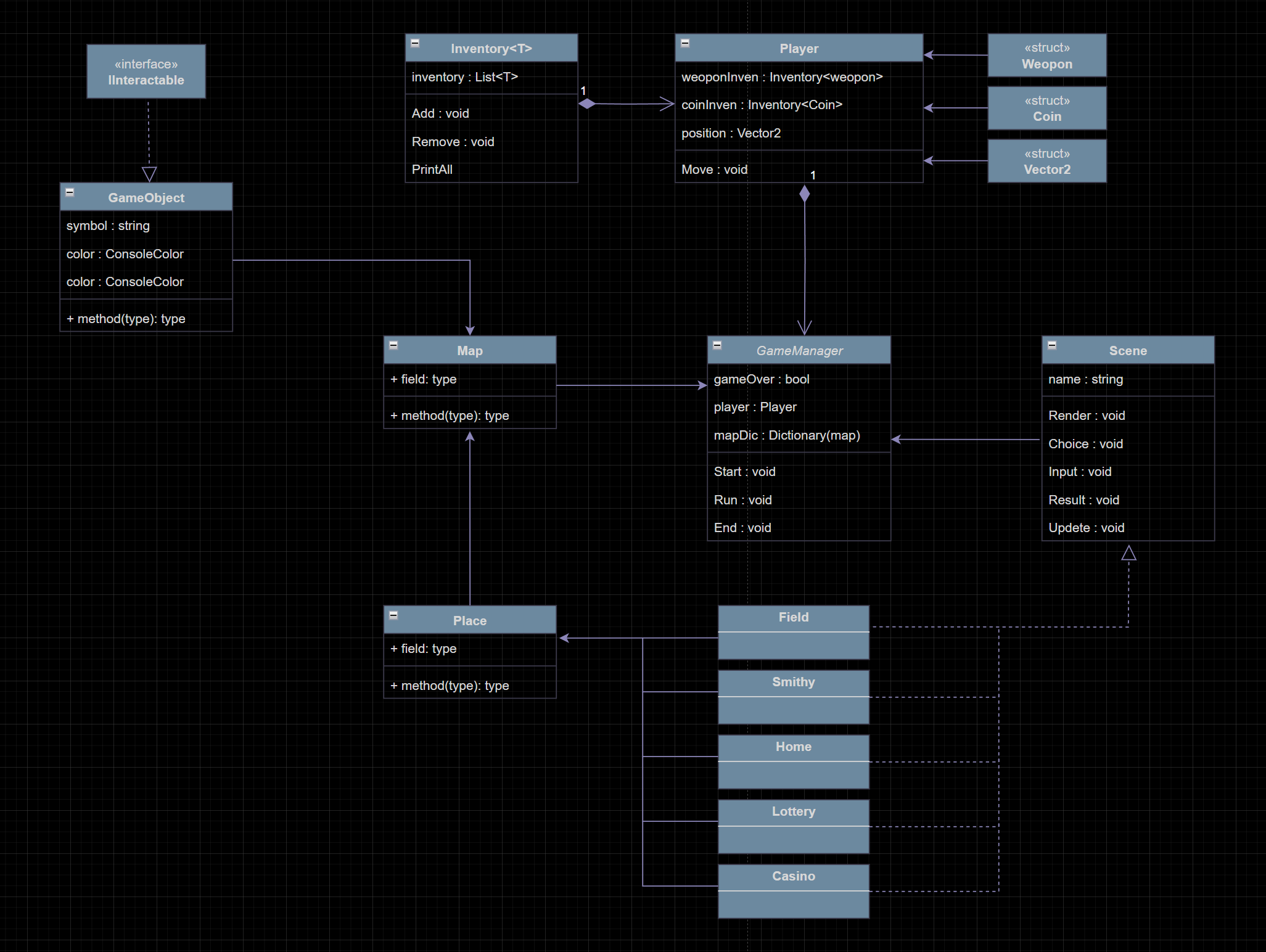Select the coinInven attribute in Player

[762, 105]
